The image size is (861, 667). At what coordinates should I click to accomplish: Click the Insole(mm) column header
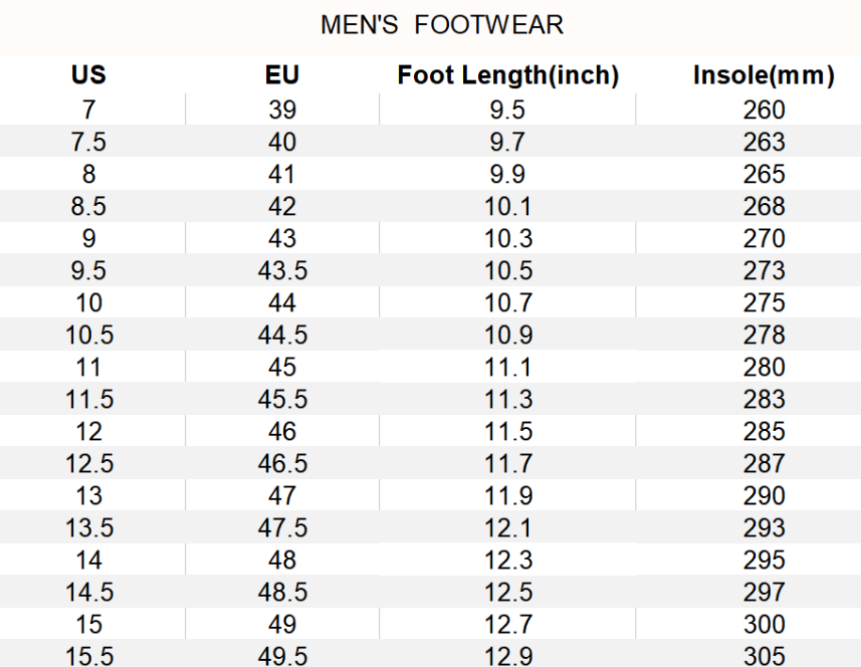[764, 76]
